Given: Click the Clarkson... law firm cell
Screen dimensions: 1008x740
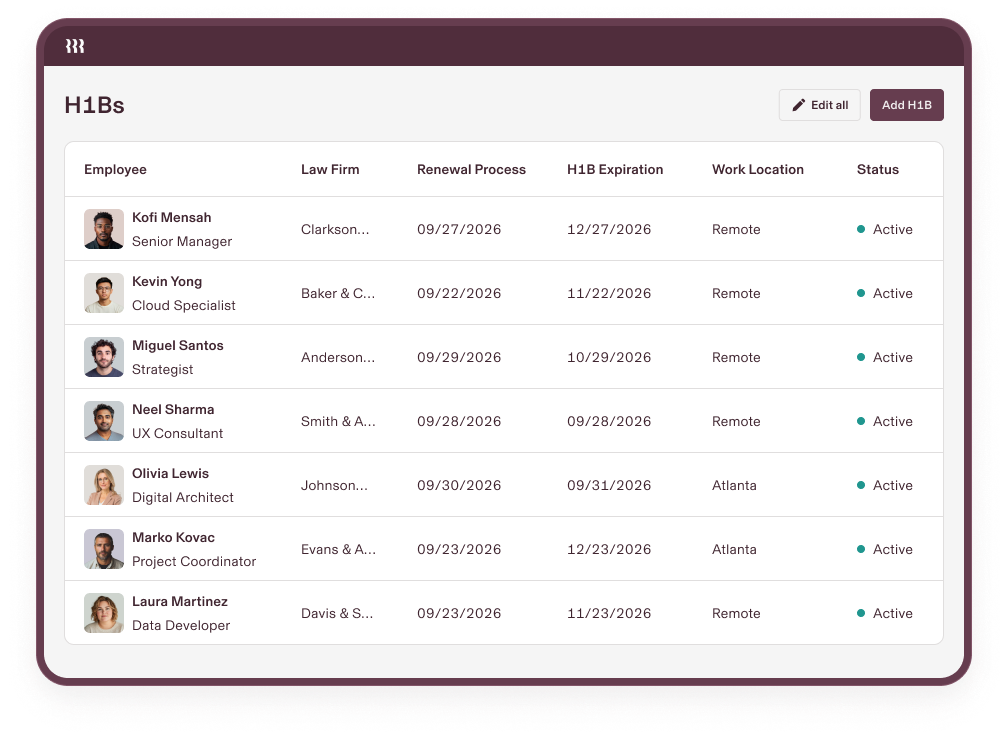Looking at the screenshot, I should tap(335, 229).
